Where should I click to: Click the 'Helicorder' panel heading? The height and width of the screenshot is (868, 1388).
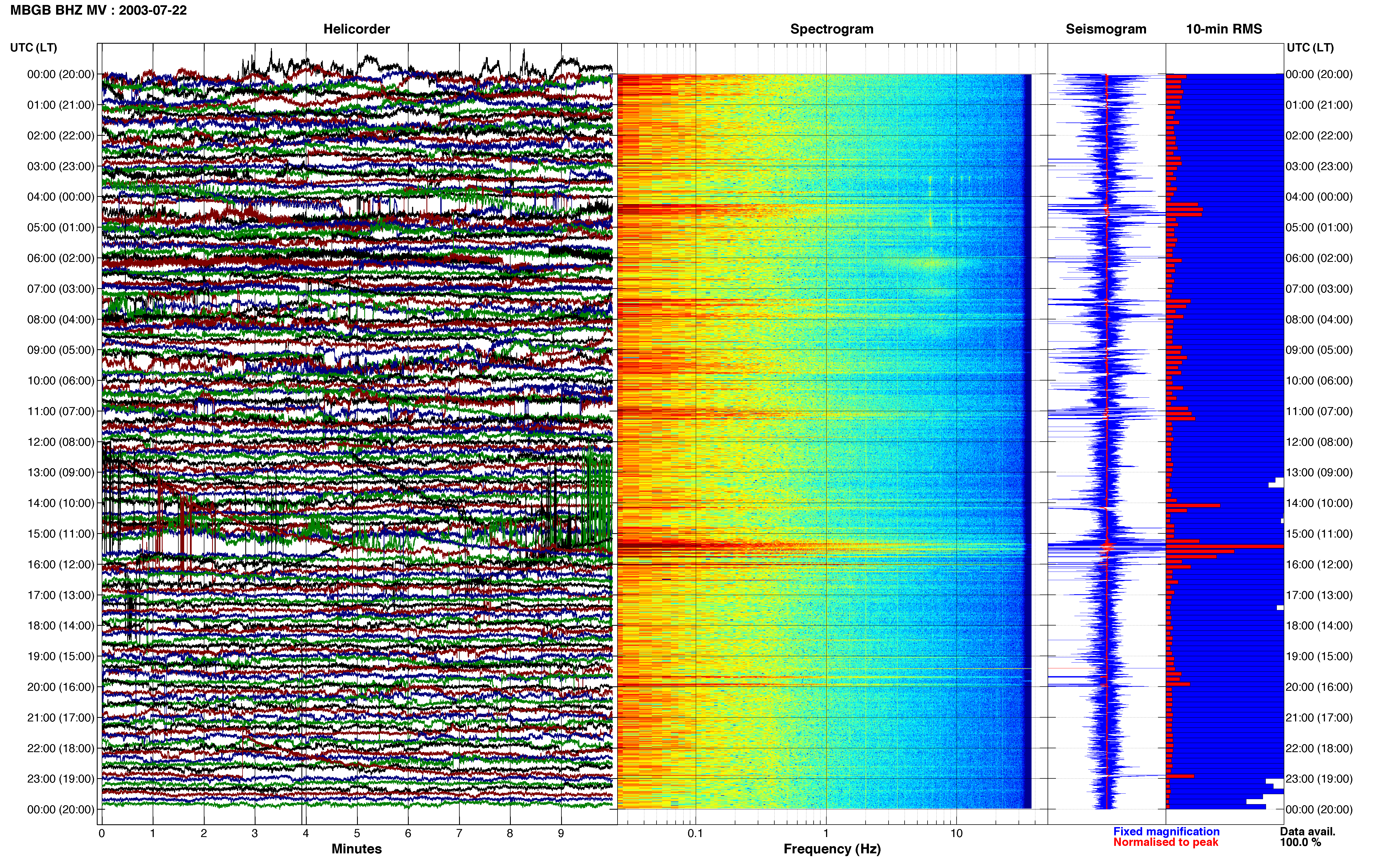click(x=356, y=29)
